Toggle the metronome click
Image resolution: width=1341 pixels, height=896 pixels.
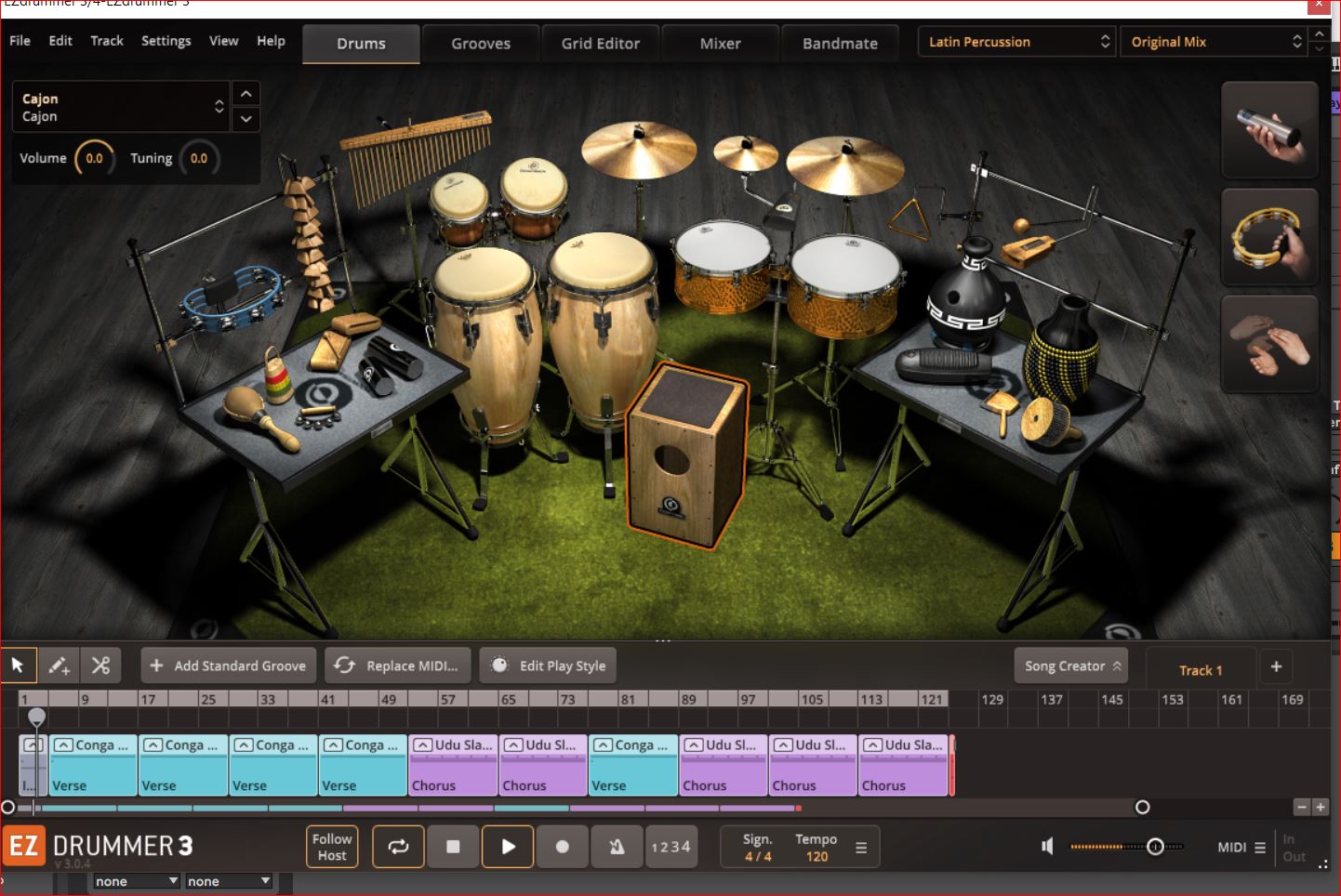click(x=617, y=847)
